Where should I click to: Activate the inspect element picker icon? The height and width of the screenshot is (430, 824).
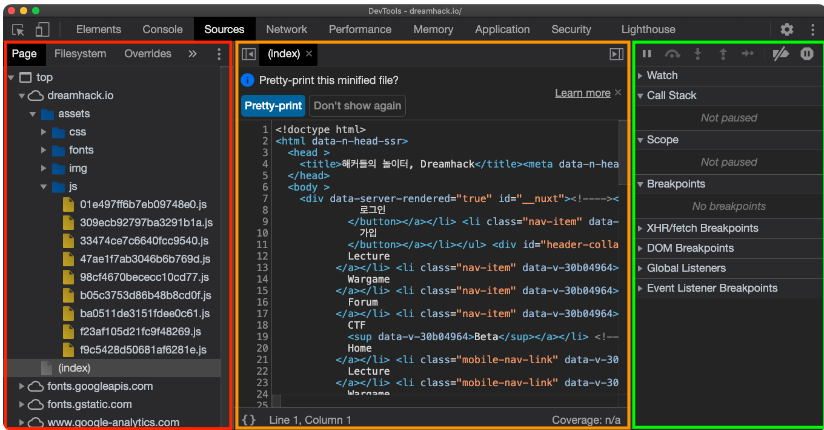click(x=18, y=29)
